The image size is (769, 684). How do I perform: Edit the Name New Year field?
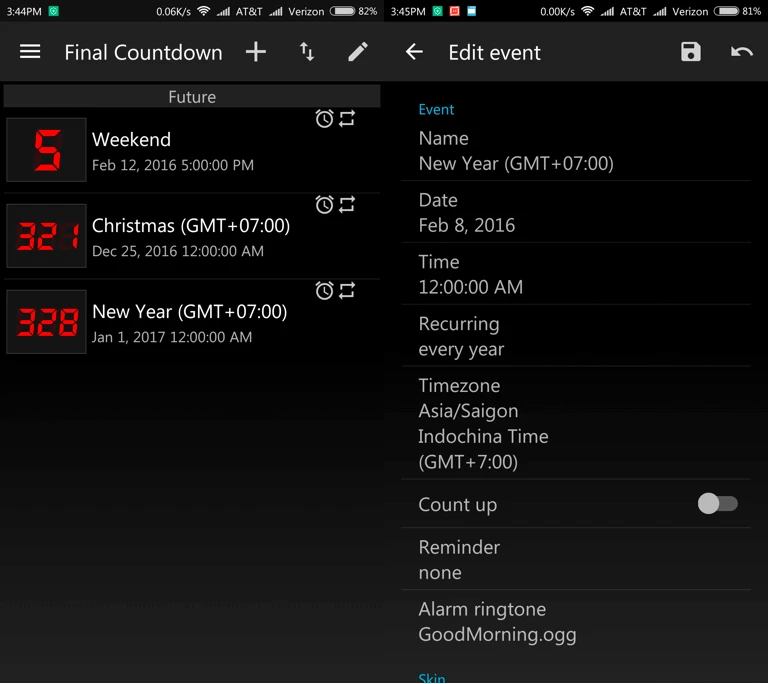[x=576, y=151]
